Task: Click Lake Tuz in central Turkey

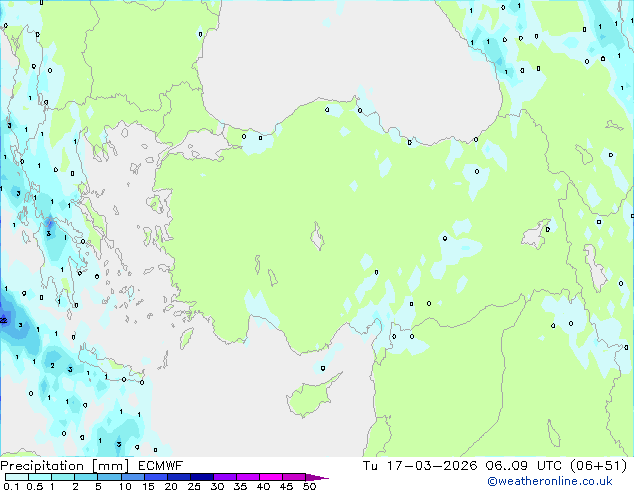Action: [x=317, y=236]
